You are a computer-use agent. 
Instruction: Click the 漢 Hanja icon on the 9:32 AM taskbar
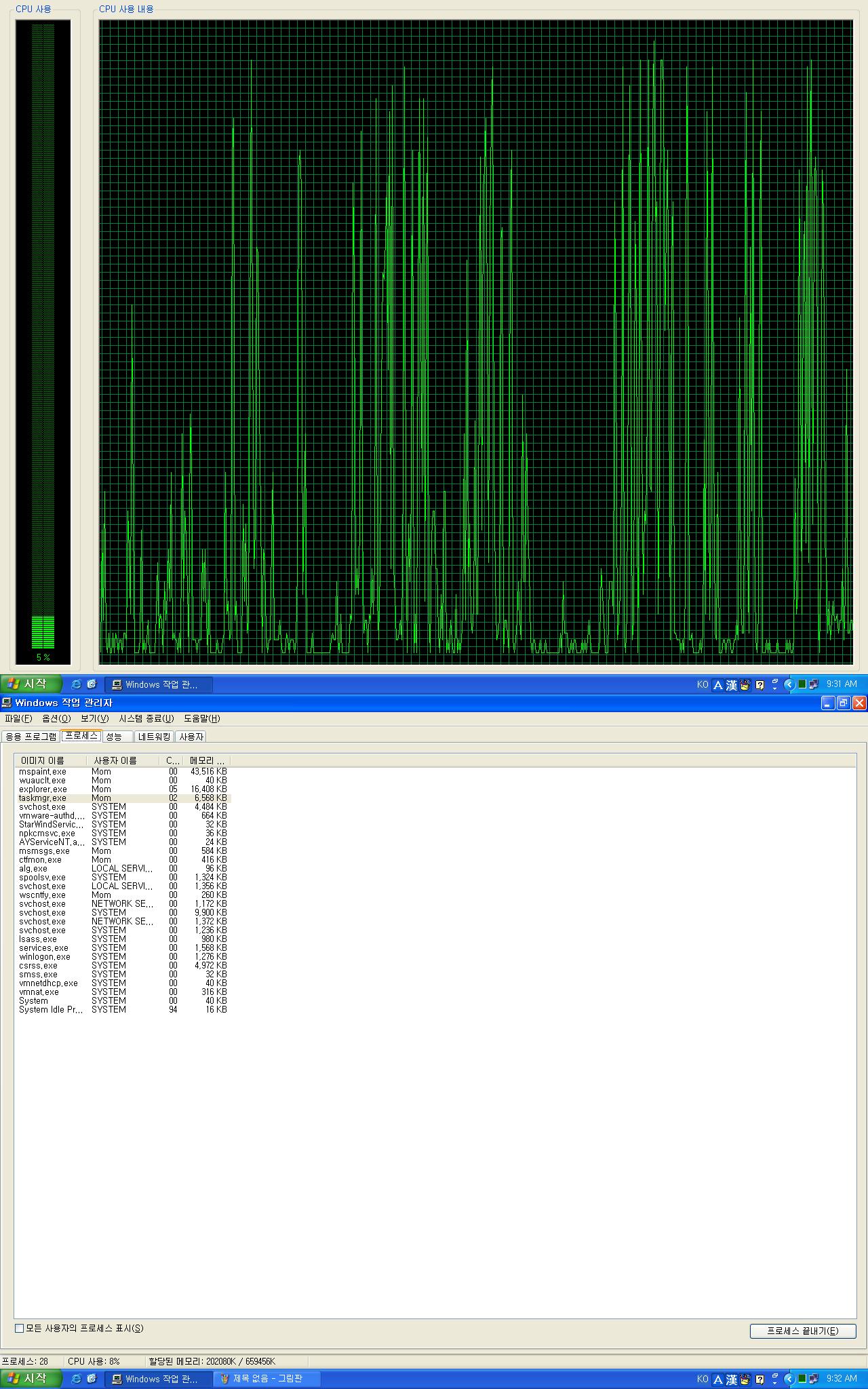tap(731, 1379)
